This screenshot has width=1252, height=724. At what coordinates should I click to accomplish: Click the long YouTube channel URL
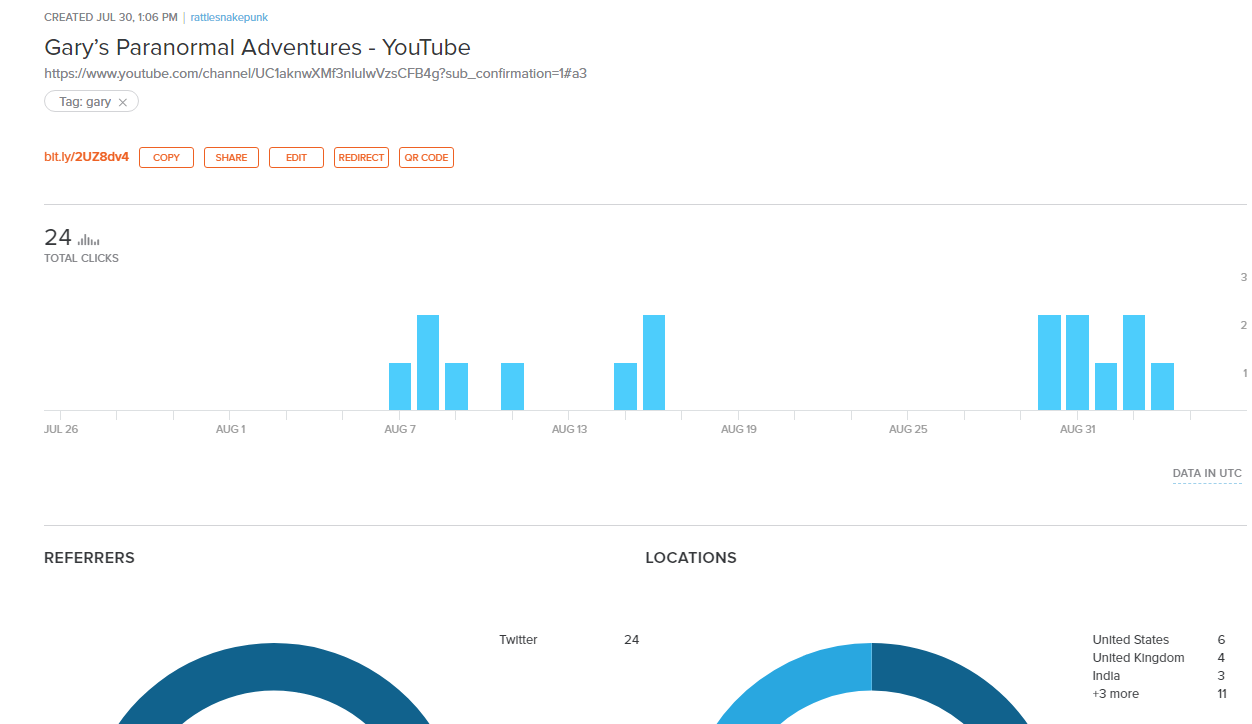pyautogui.click(x=315, y=73)
